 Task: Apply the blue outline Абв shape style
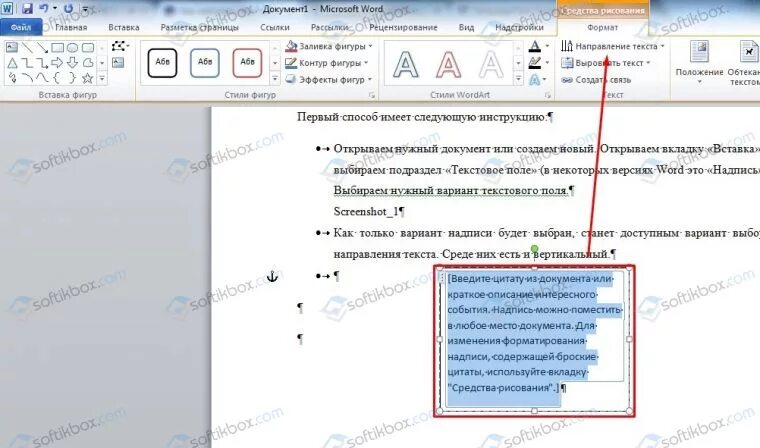click(205, 63)
